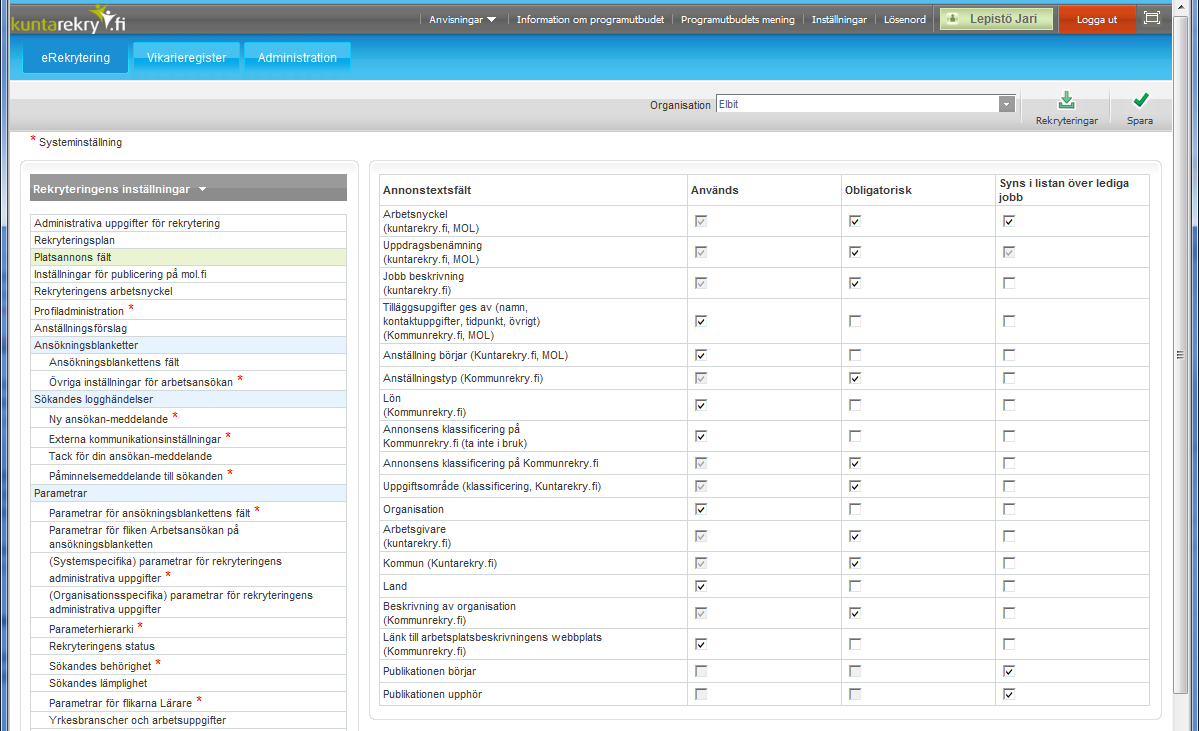This screenshot has width=1199, height=731.
Task: Toggle Används for Länk till arbetsplatsbeskrivningens webbplats
Action: point(700,644)
